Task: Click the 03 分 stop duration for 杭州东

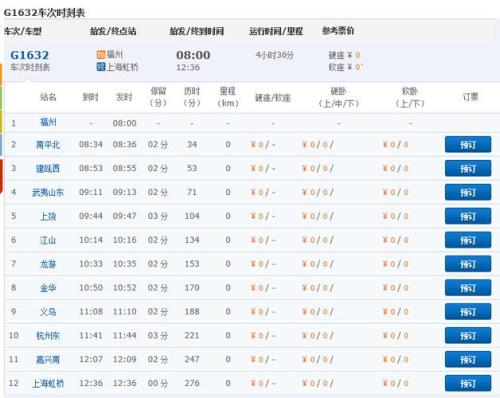Action: click(x=158, y=335)
